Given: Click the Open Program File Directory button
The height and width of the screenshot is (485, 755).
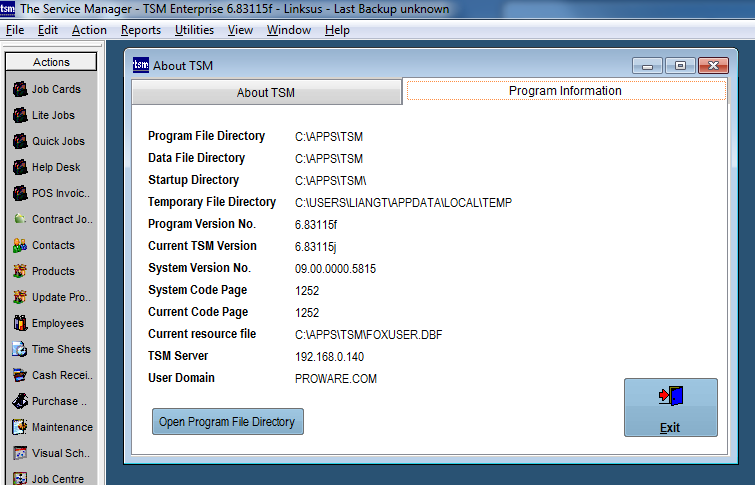Looking at the screenshot, I should click(x=227, y=422).
